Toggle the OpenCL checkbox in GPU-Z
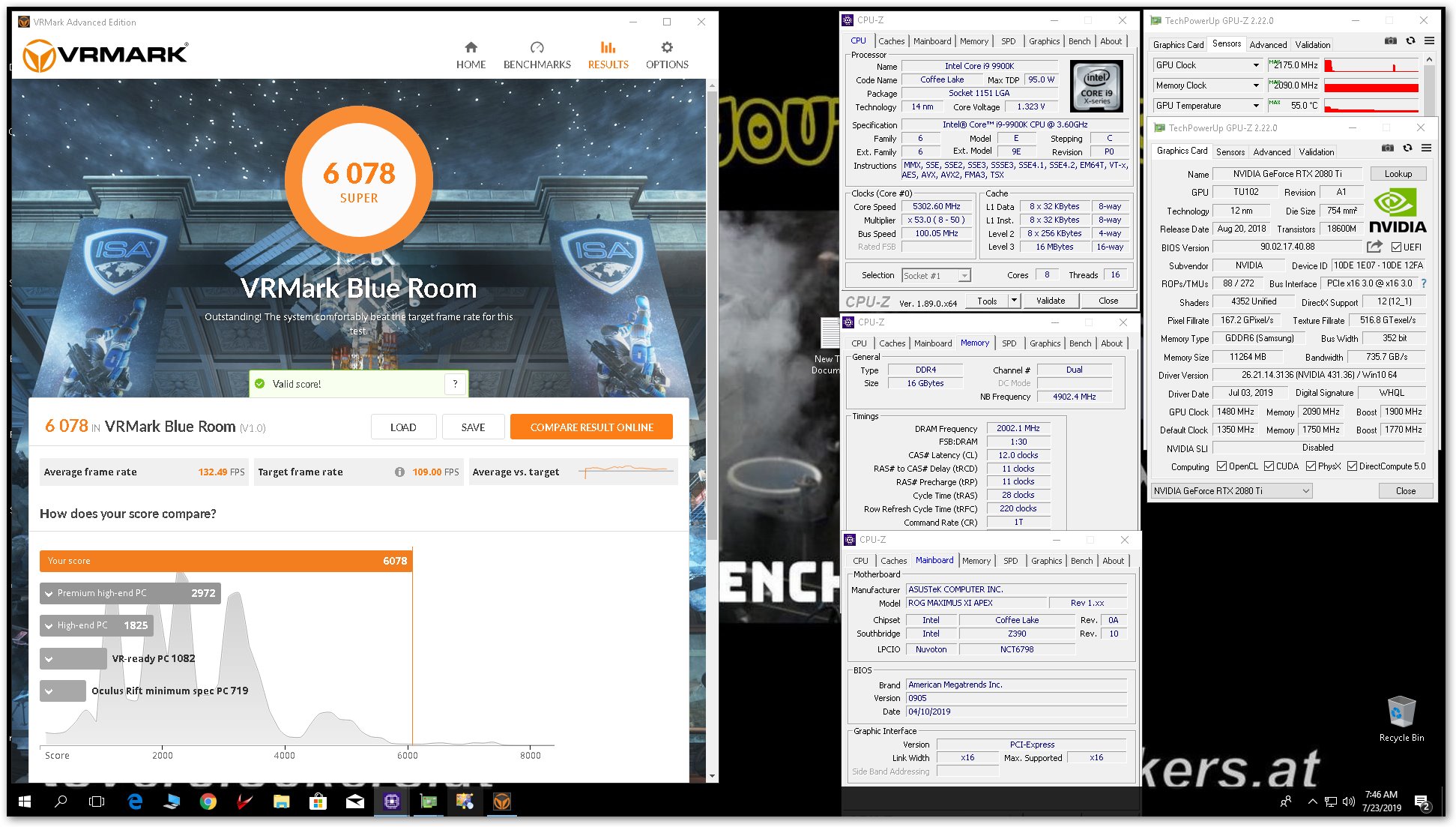The image size is (1456, 827). coord(1221,466)
